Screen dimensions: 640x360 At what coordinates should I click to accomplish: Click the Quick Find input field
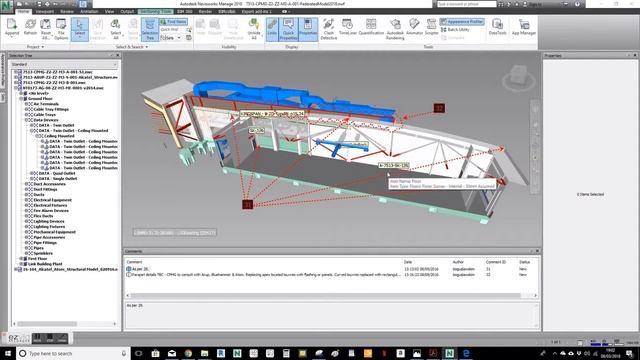click(173, 30)
